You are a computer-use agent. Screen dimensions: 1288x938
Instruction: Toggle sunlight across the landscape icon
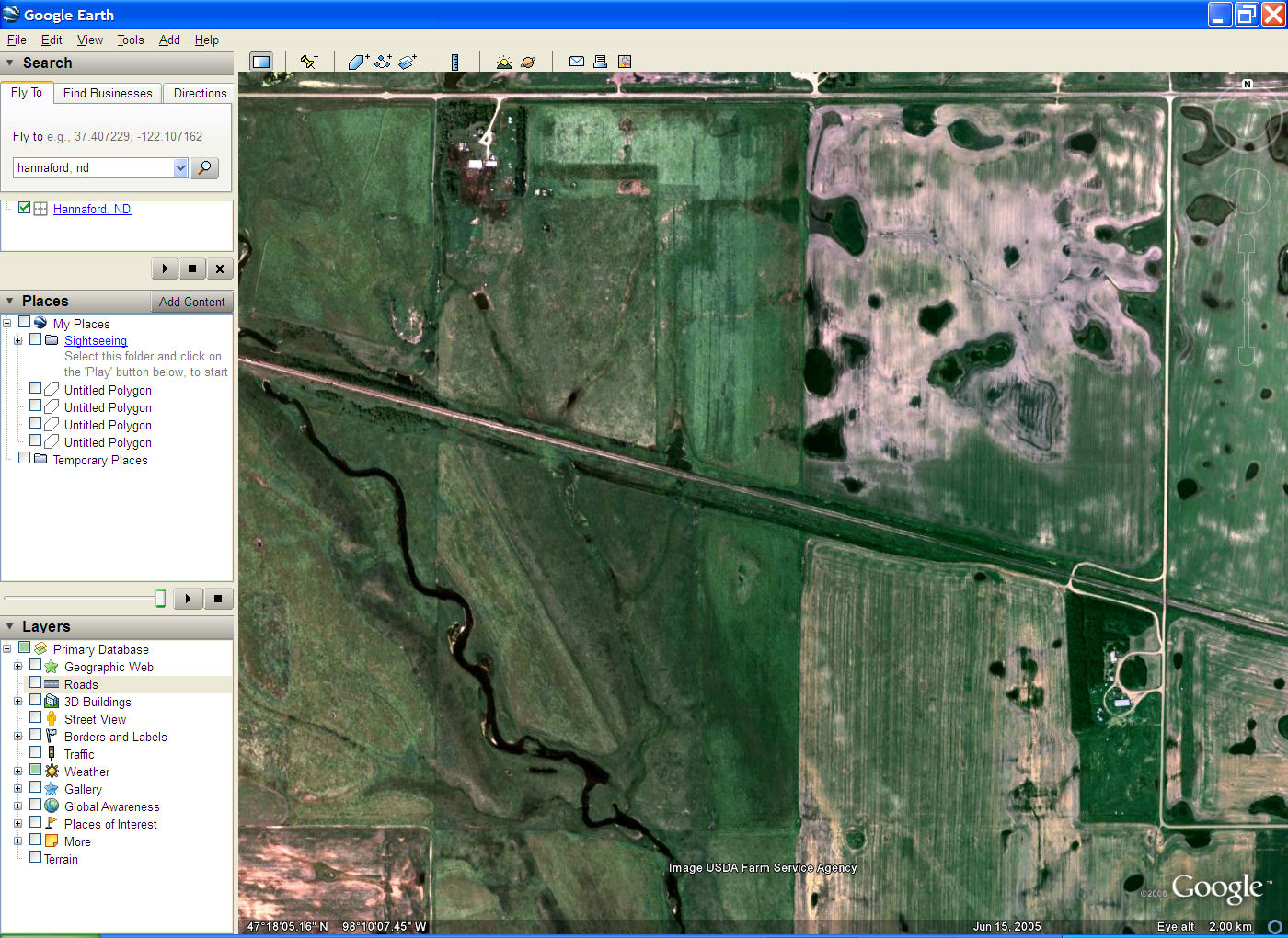coord(503,62)
